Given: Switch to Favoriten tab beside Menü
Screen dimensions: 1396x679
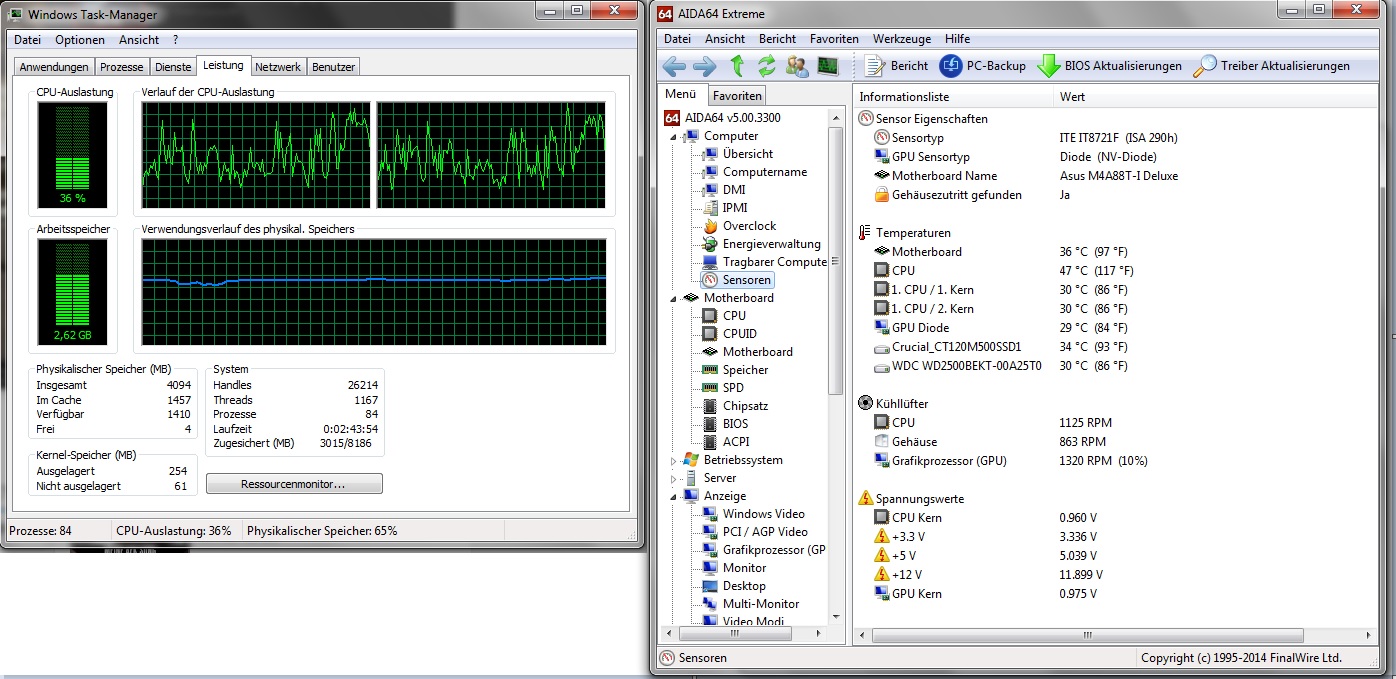Looking at the screenshot, I should (x=737, y=95).
